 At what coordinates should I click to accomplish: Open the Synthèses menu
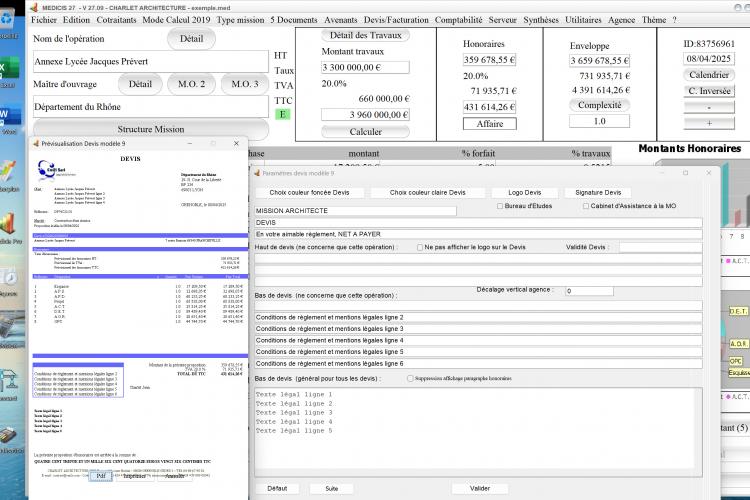pos(540,20)
